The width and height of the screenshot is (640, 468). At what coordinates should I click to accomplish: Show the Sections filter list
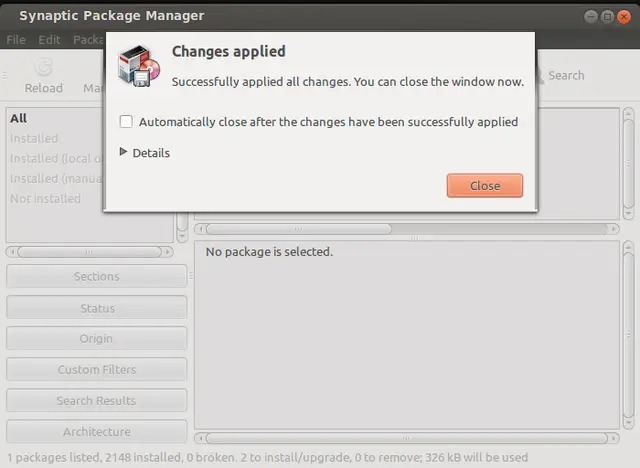click(x=97, y=276)
